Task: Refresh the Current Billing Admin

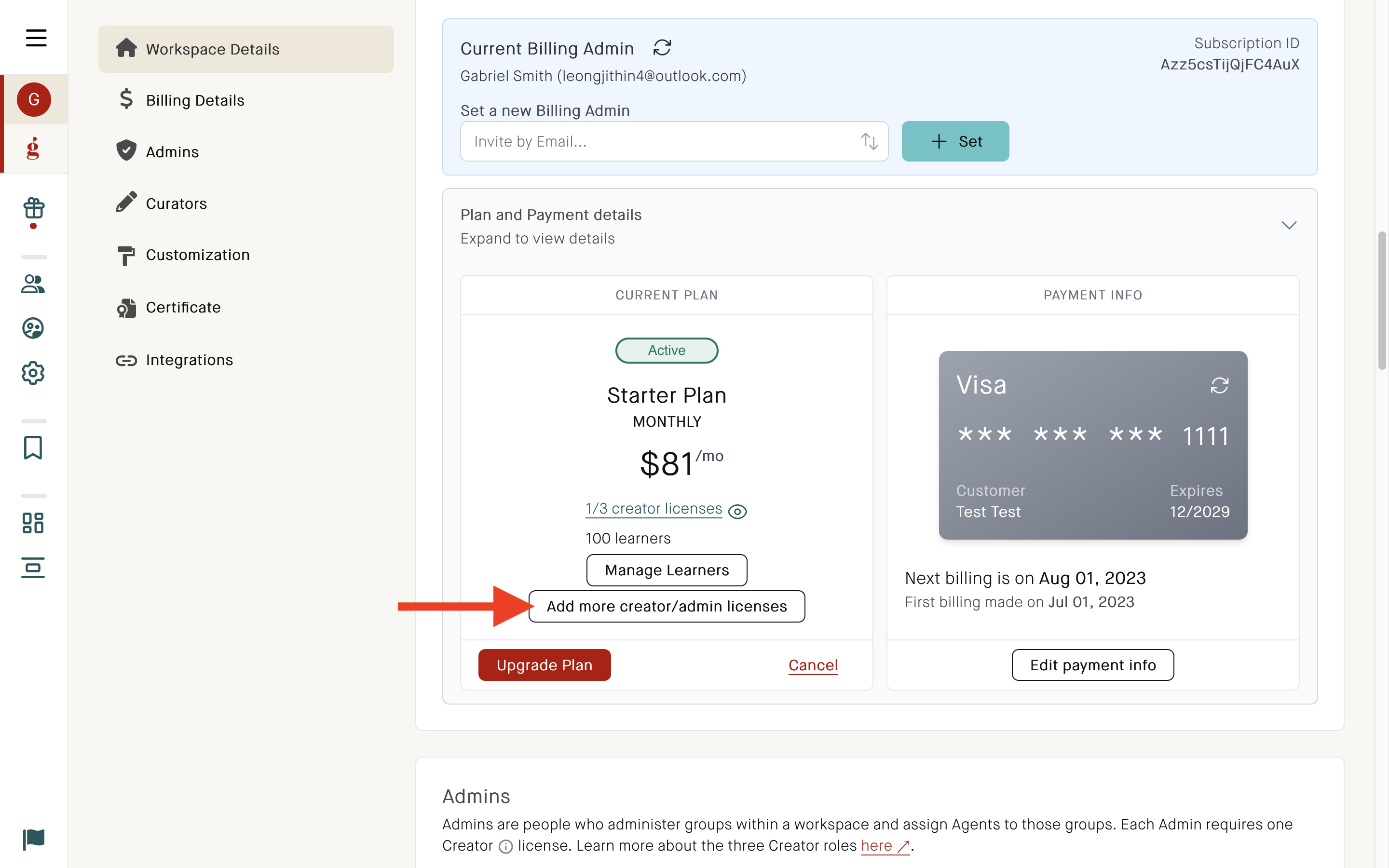Action: click(x=662, y=48)
